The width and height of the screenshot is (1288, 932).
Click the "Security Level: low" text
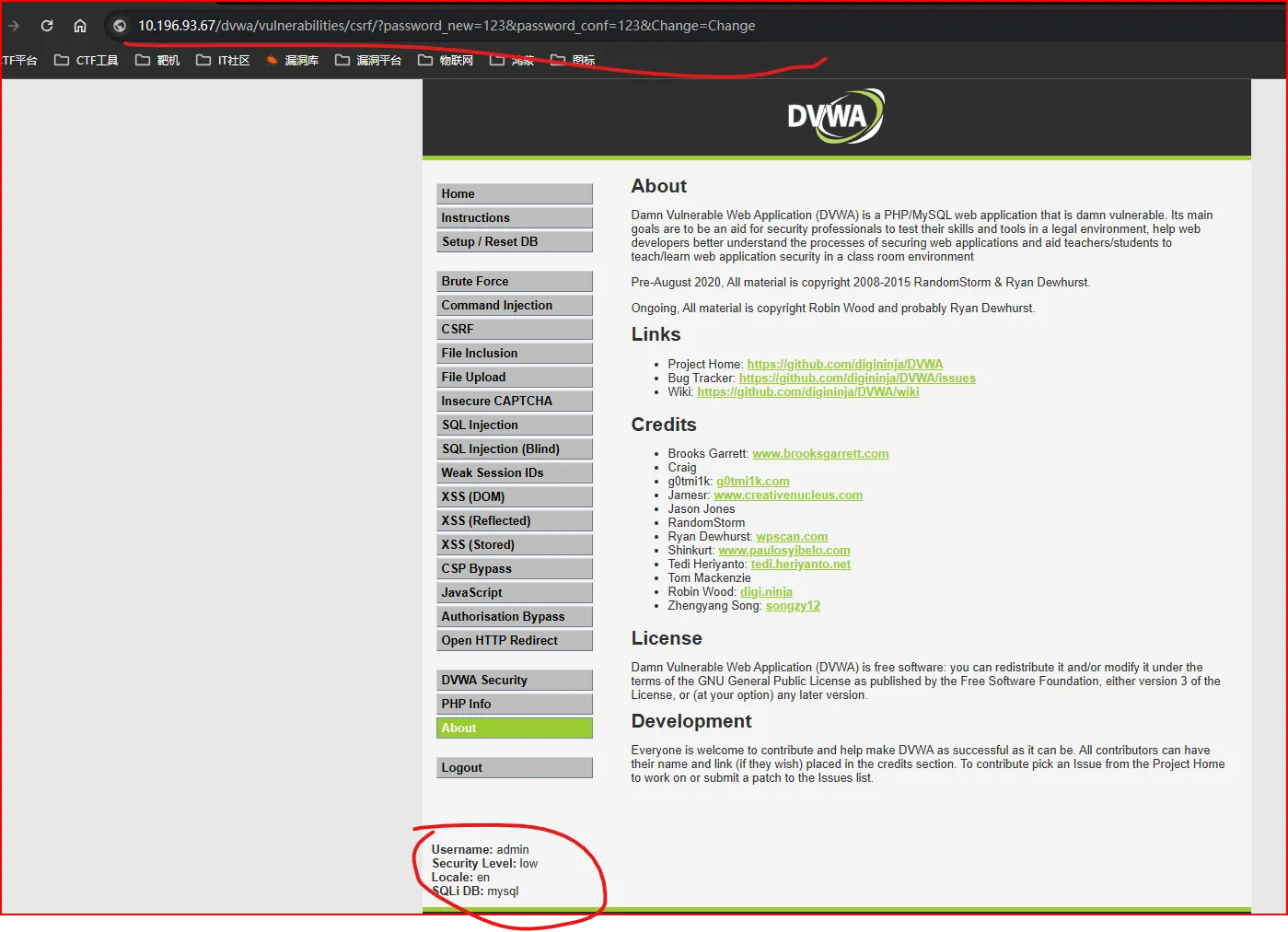click(484, 864)
